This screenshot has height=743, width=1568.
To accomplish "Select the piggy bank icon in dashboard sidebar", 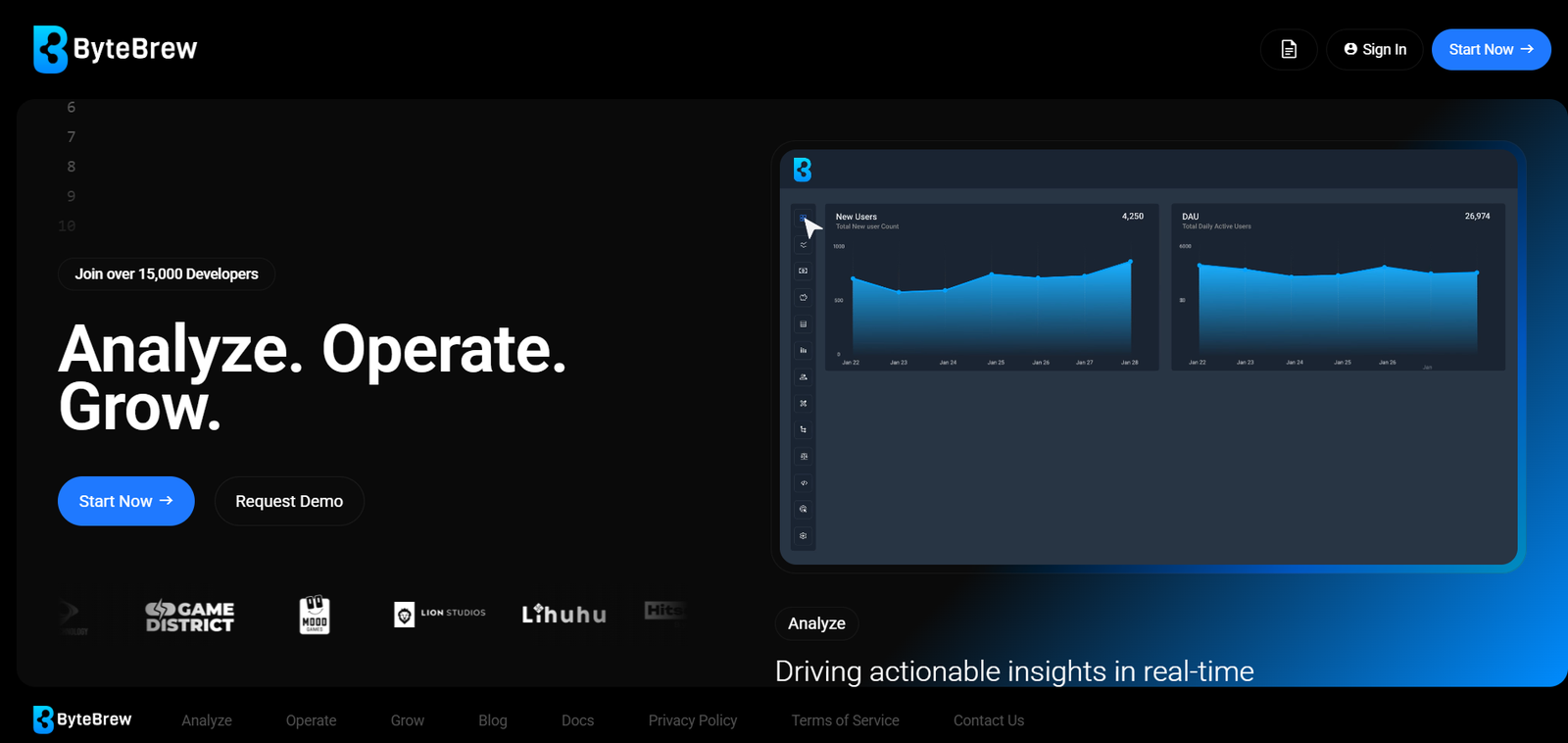I will (804, 297).
